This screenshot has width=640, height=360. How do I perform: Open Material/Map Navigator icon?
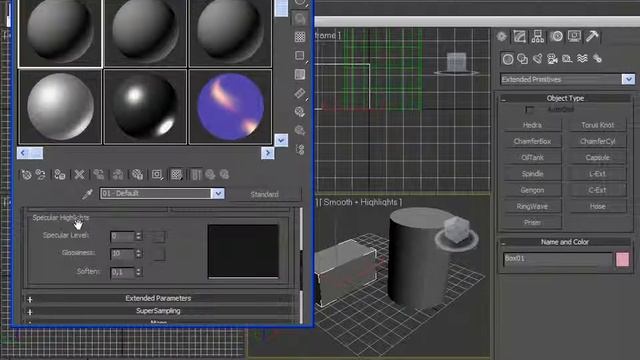tap(300, 149)
